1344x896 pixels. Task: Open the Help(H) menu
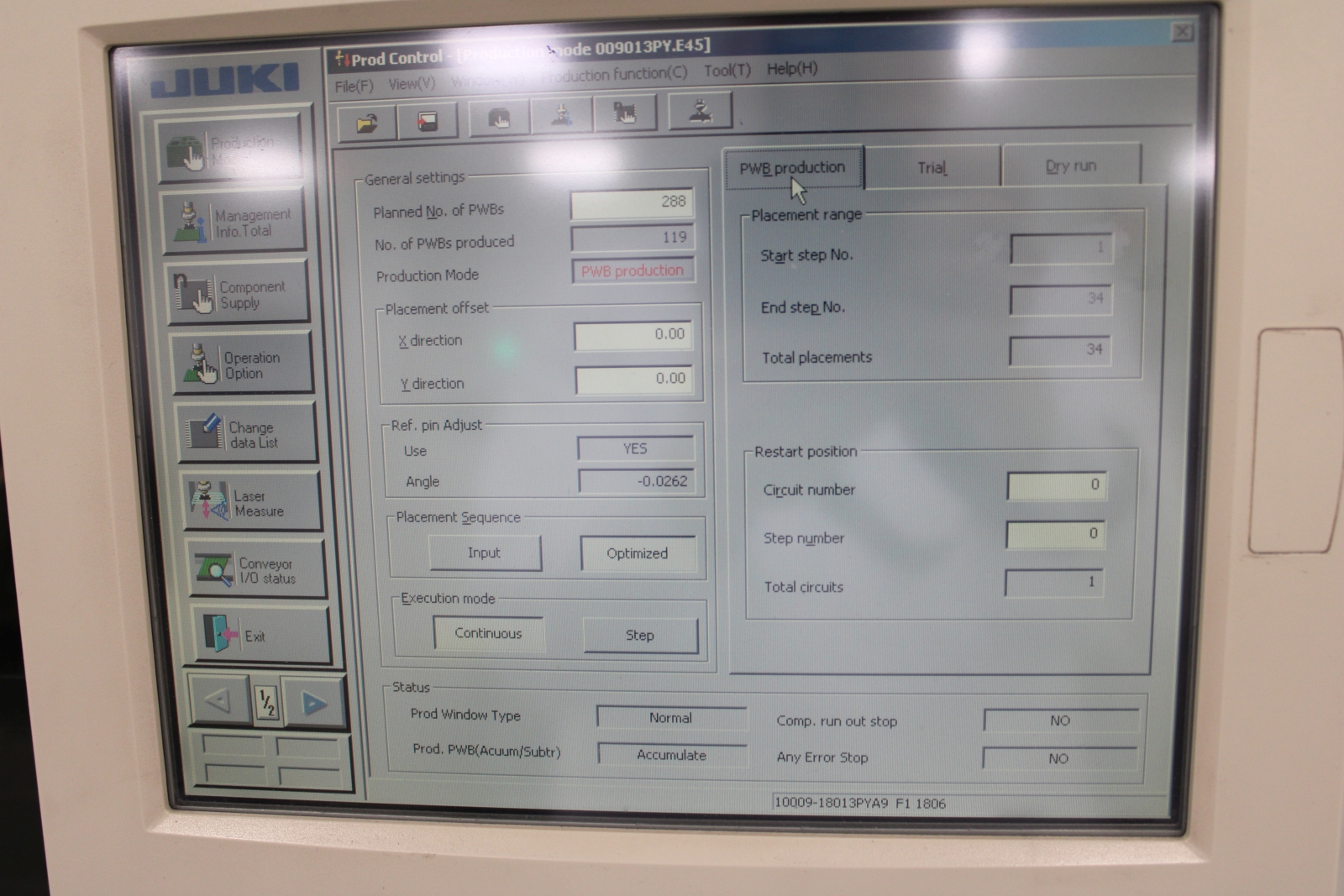tap(791, 69)
